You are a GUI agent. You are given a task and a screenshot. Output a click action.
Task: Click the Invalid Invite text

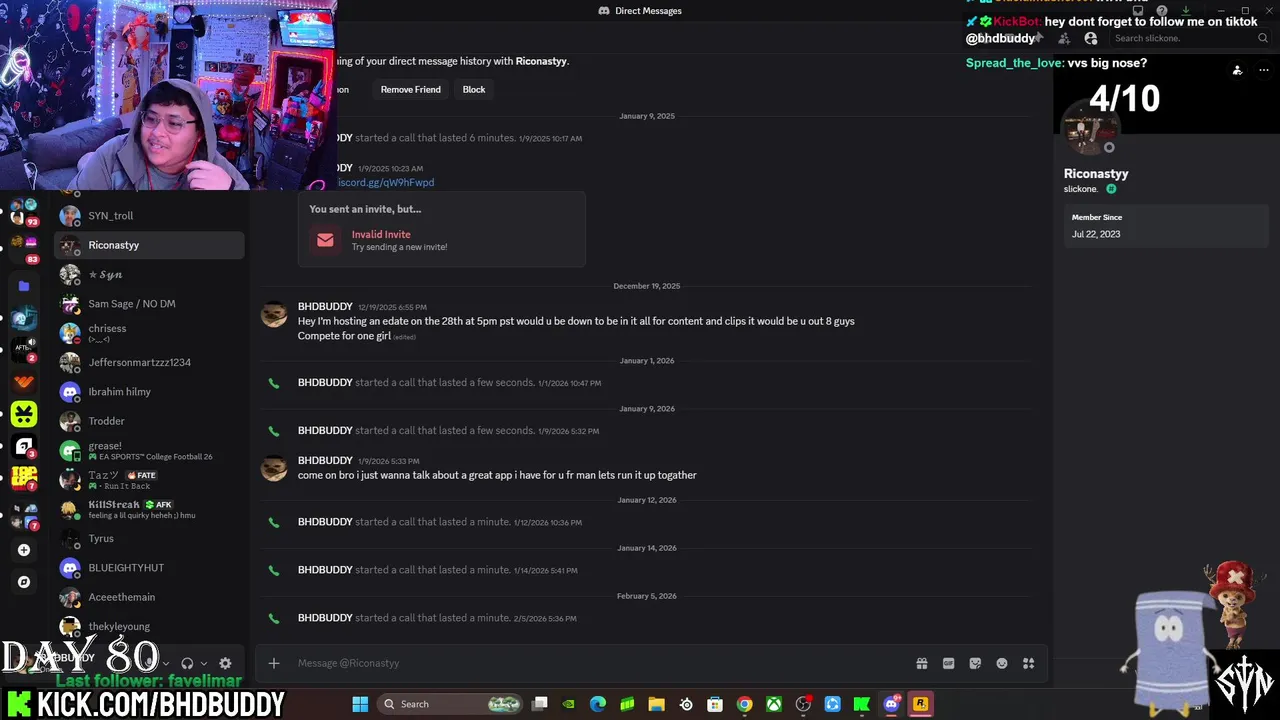click(381, 234)
